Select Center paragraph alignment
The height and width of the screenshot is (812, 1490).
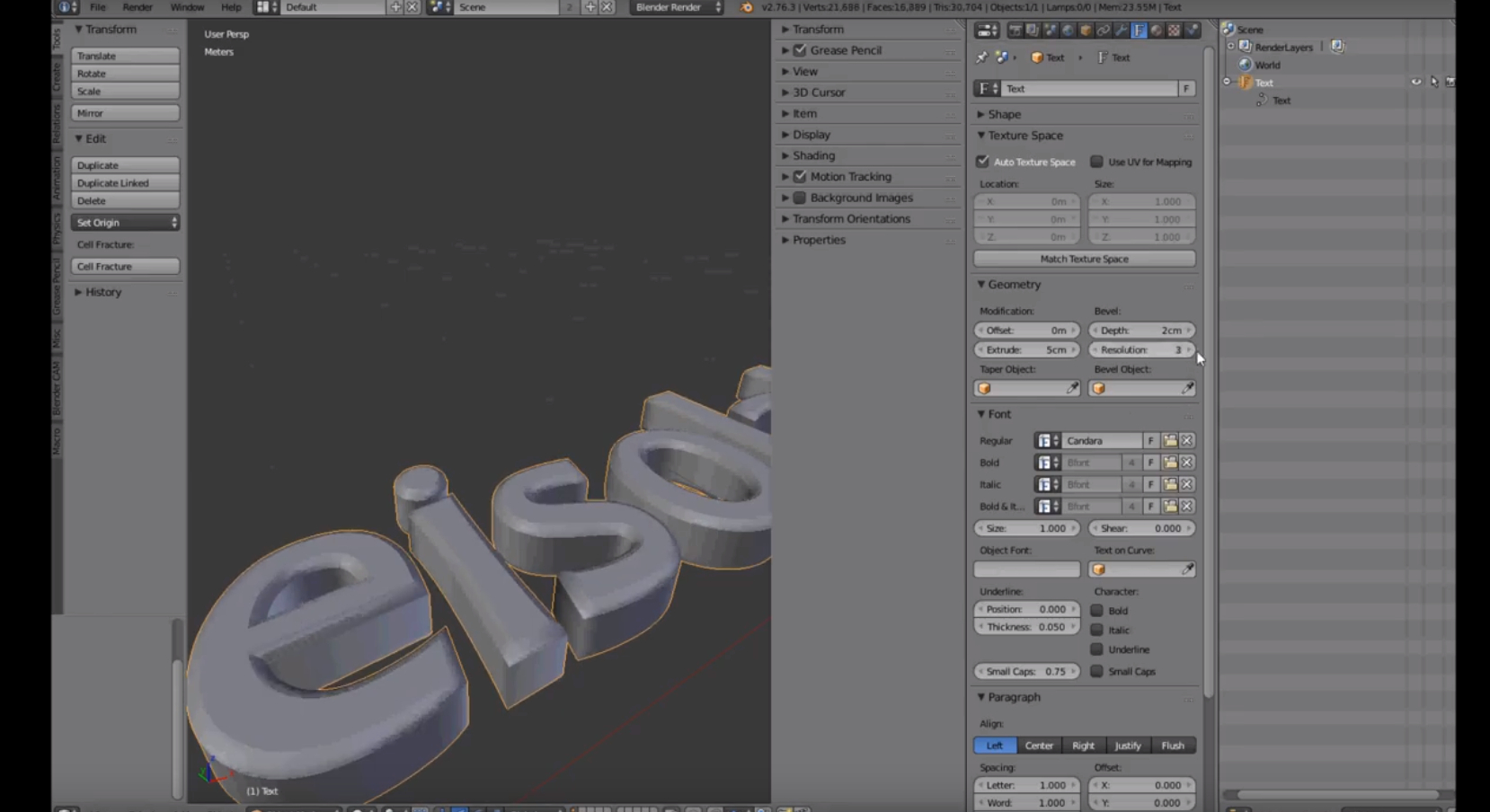[x=1039, y=746]
